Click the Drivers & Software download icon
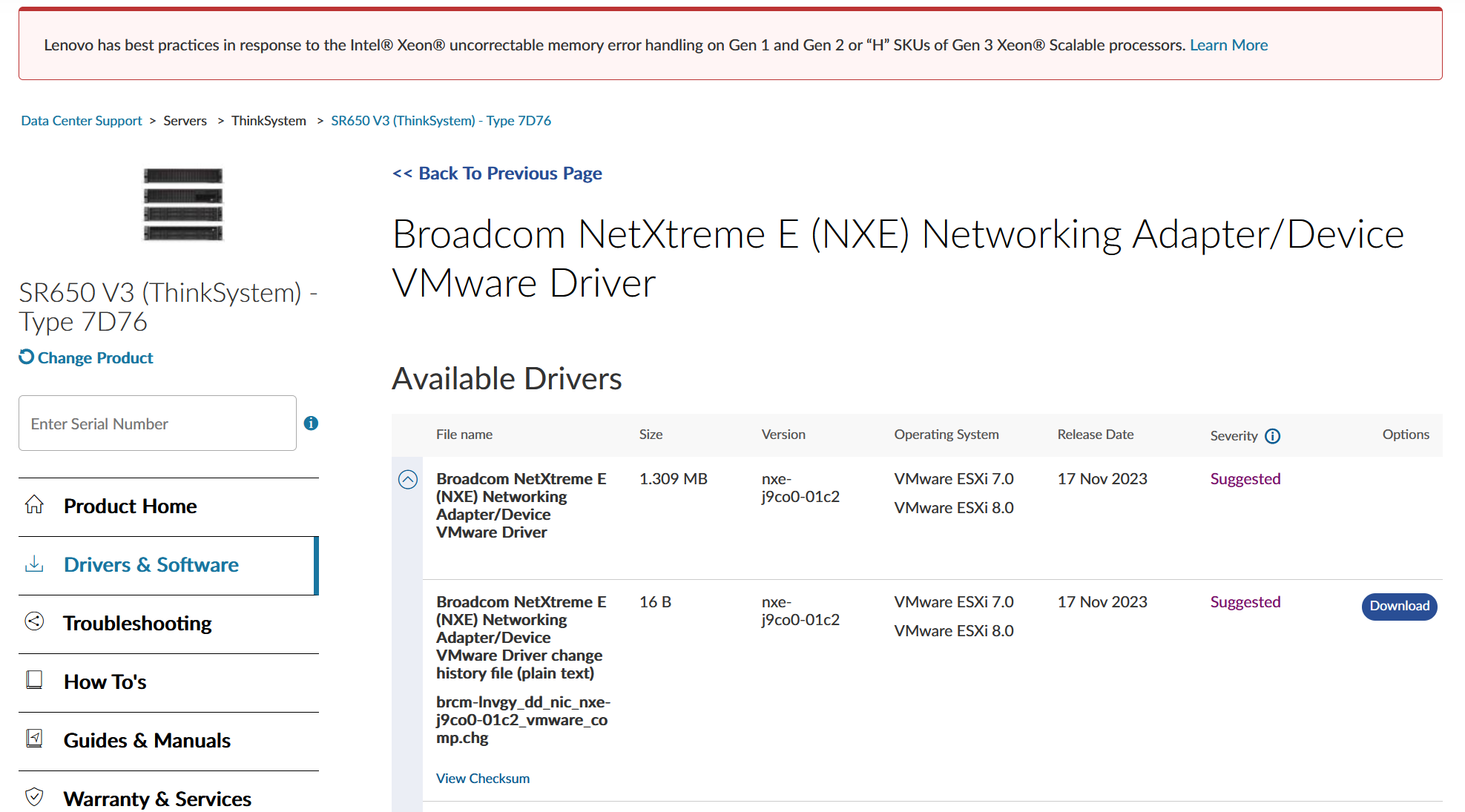The height and width of the screenshot is (812, 1465). coord(34,564)
